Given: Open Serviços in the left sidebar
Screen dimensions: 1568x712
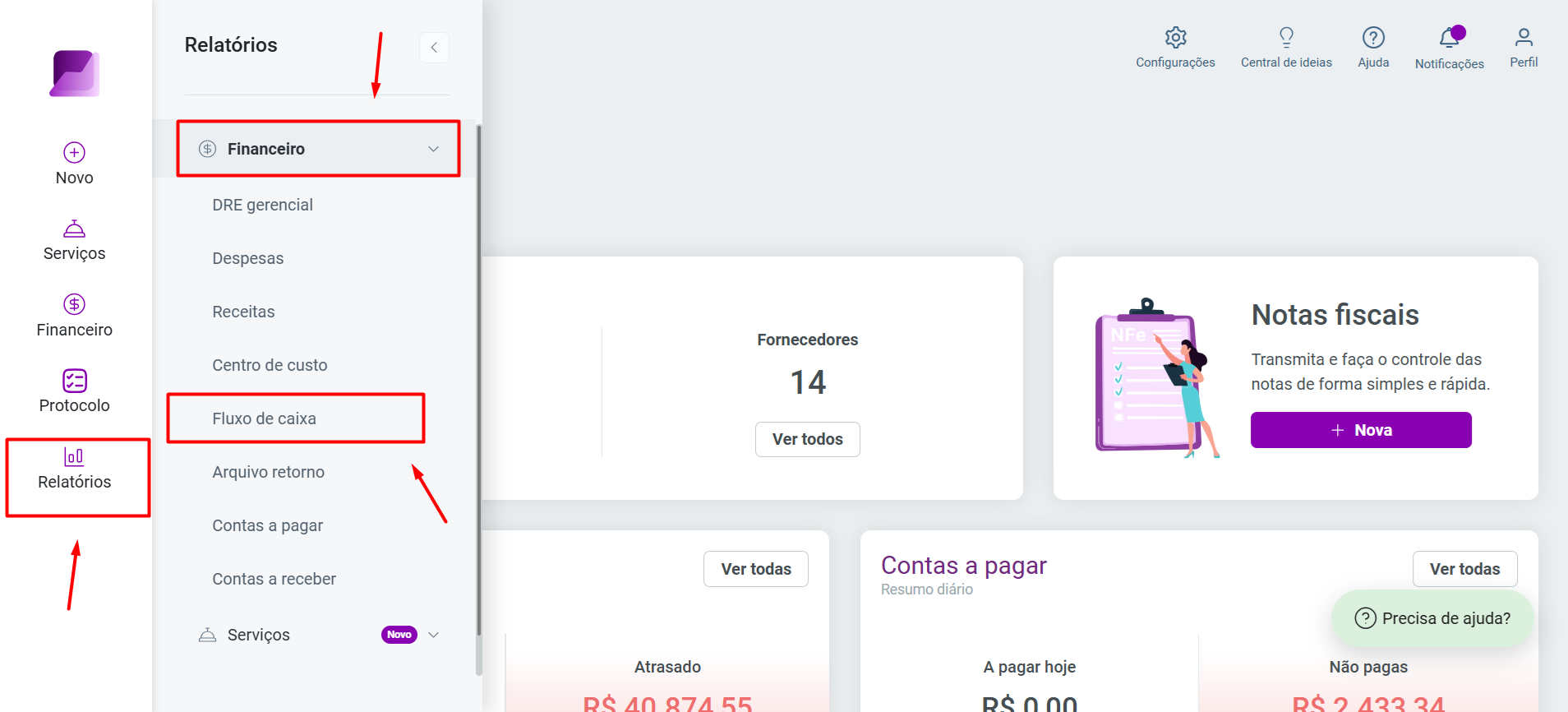Looking at the screenshot, I should 75,240.
